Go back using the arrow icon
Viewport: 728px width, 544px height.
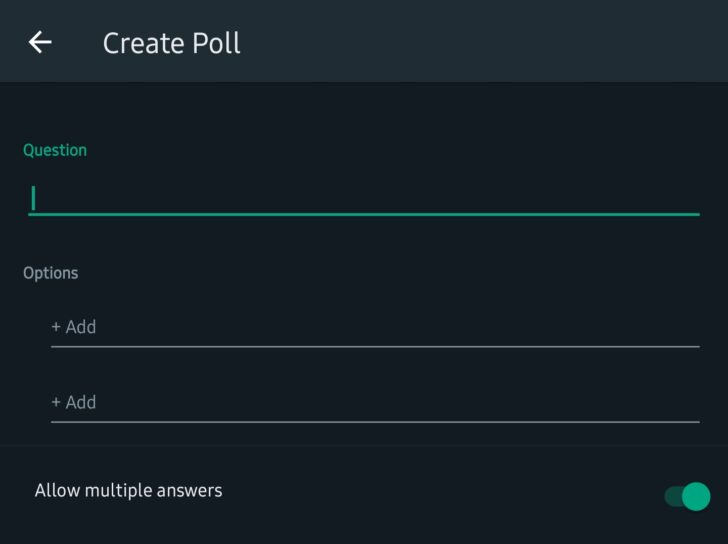(40, 42)
